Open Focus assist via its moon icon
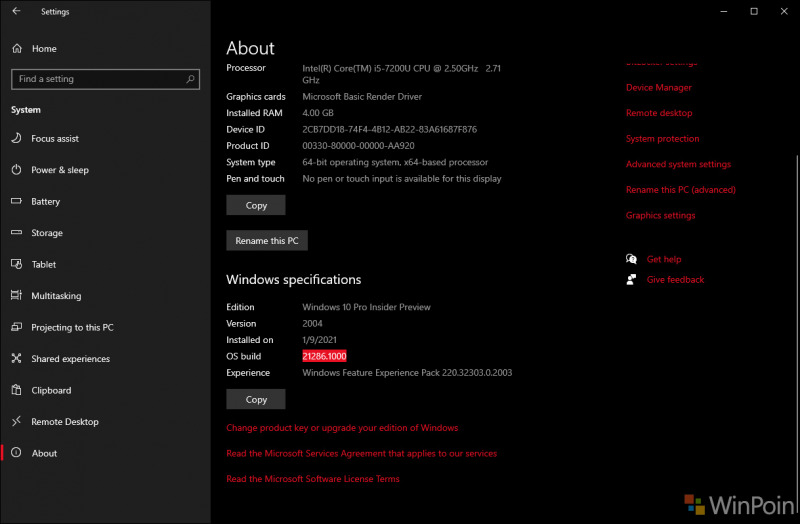The height and width of the screenshot is (524, 800). [17, 139]
